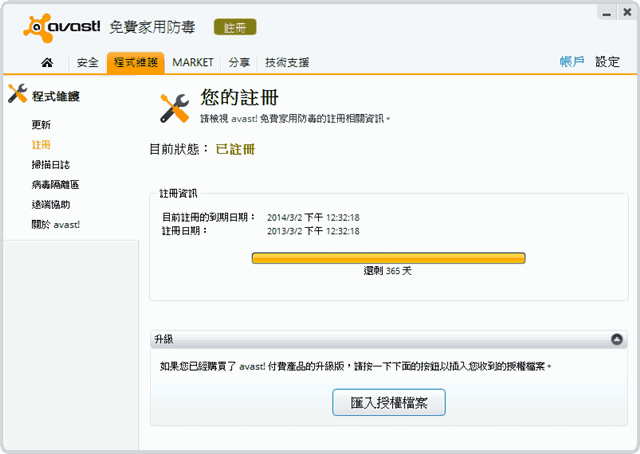Image resolution: width=640 pixels, height=454 pixels.
Task: Click expiry date 2014/3/2 下午 12:32:18
Action: [x=313, y=218]
